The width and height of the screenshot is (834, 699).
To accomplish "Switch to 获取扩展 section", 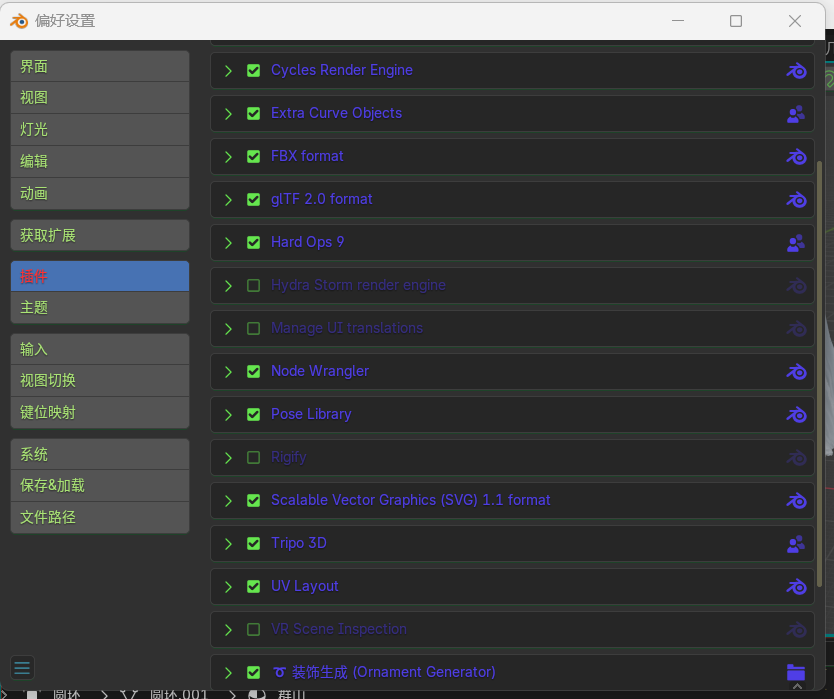I will [100, 235].
